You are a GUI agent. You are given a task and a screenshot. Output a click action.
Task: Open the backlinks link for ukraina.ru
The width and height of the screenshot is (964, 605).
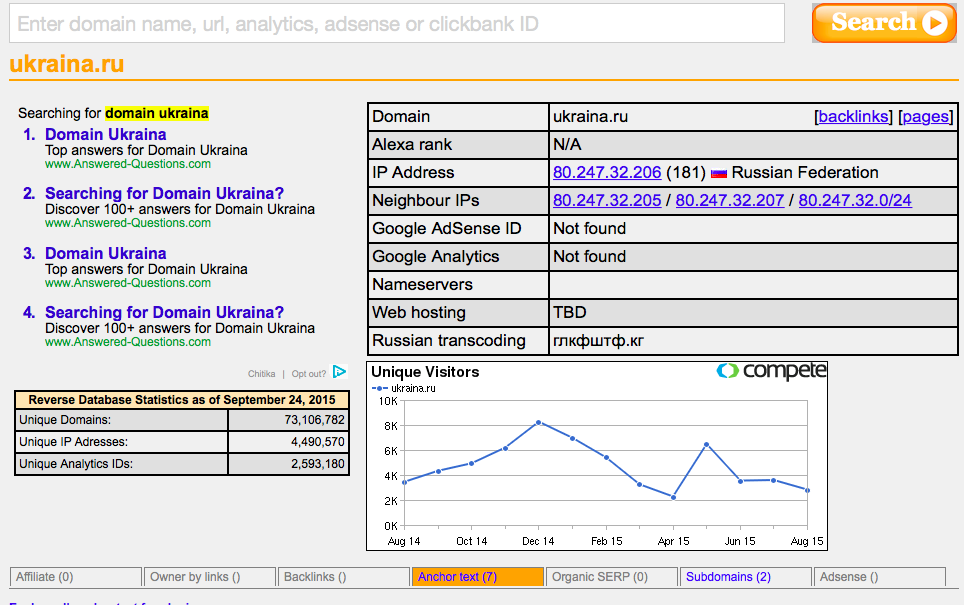coord(853,117)
